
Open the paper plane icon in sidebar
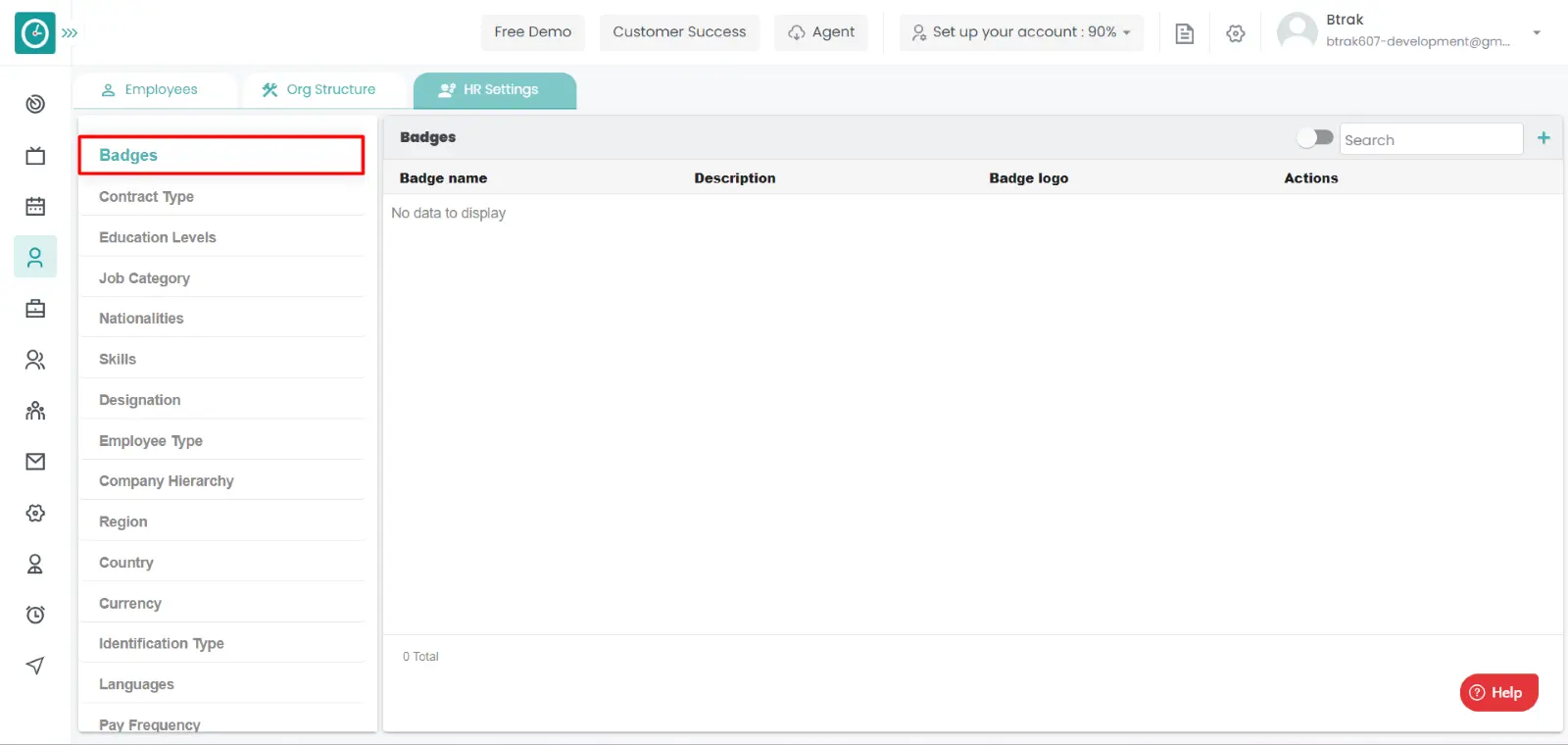[35, 666]
